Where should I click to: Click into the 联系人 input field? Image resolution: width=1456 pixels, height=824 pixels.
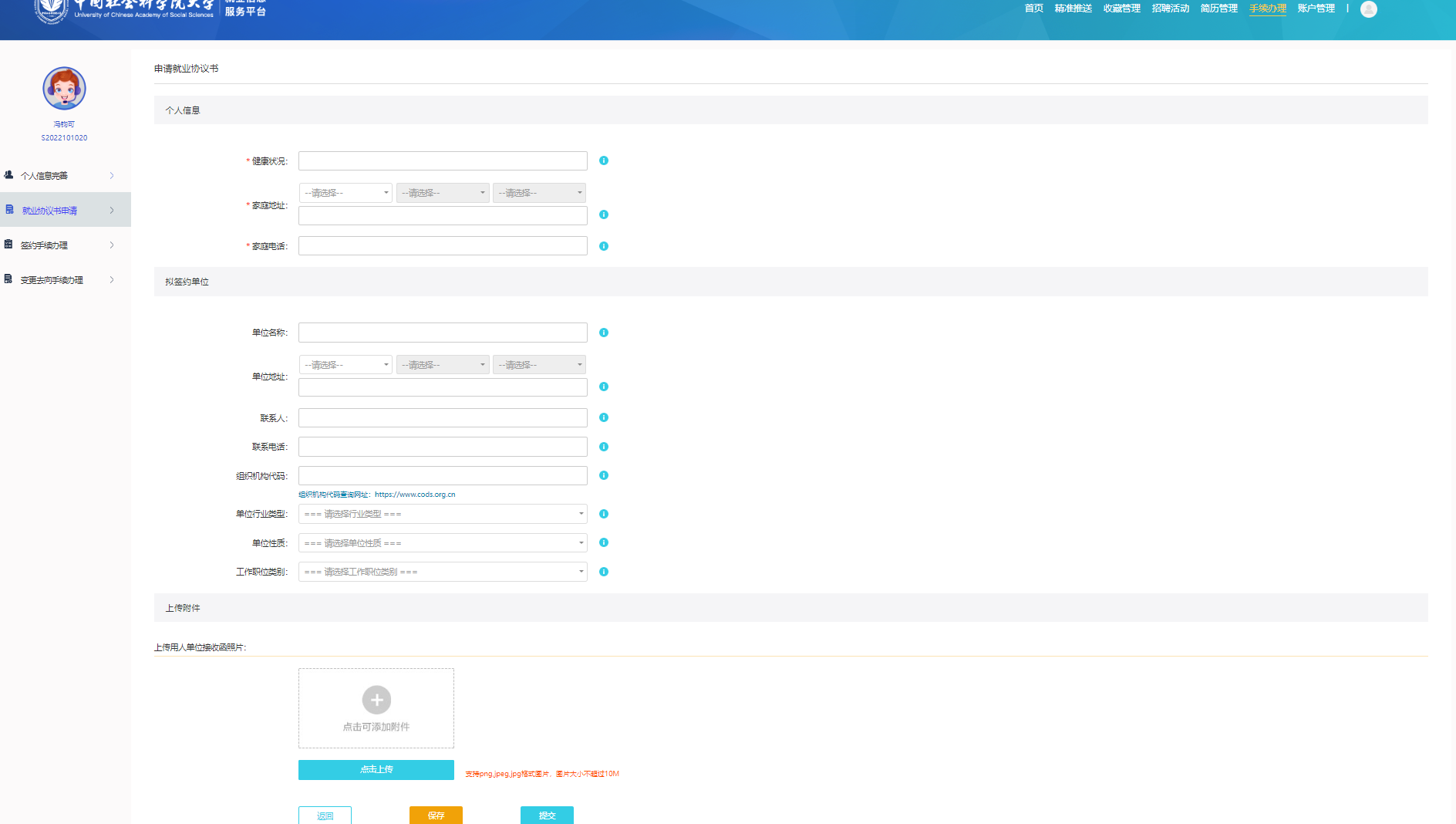443,418
